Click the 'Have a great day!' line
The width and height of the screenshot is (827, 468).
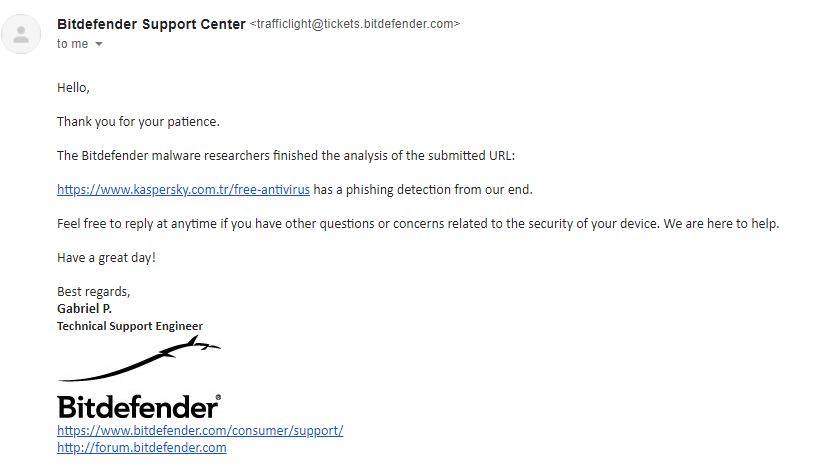point(107,257)
